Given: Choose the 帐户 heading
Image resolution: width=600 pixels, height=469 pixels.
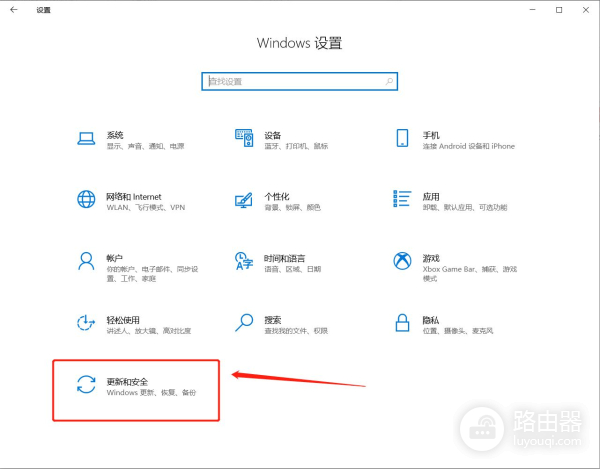Looking at the screenshot, I should [x=114, y=258].
